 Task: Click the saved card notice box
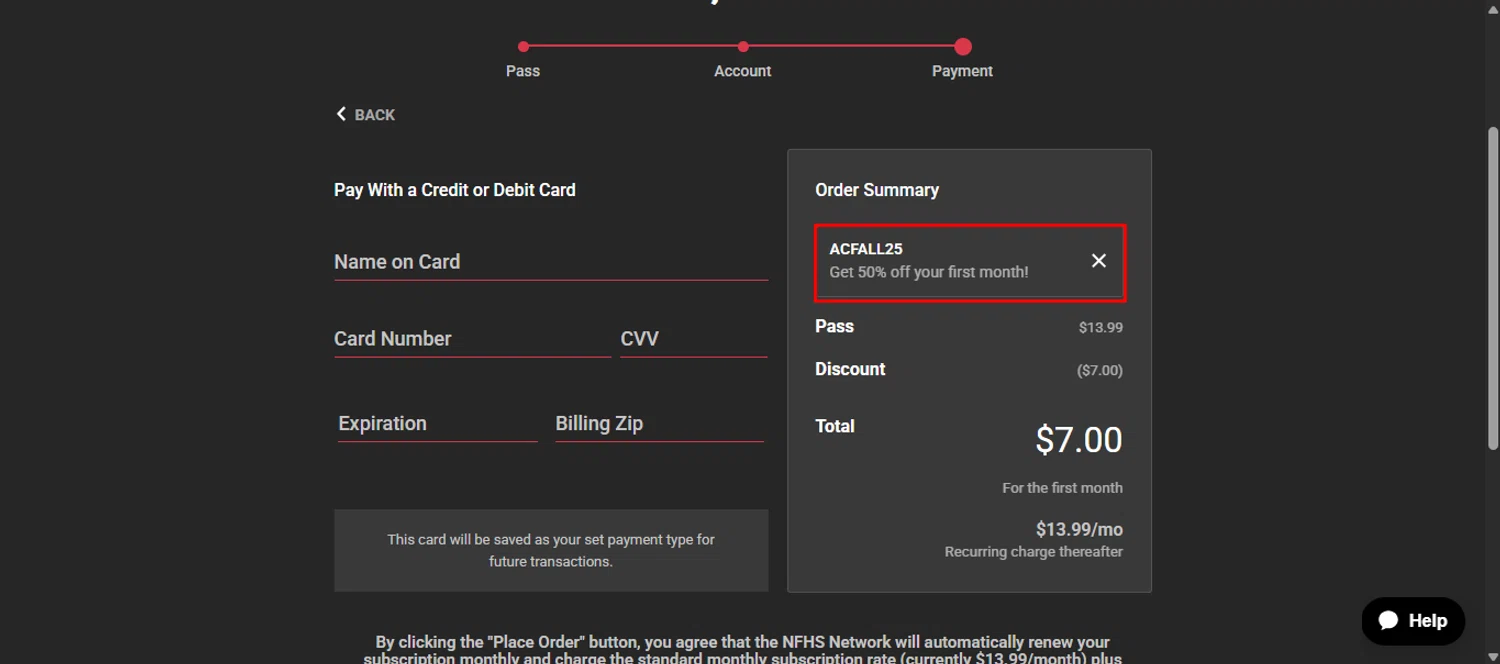(551, 550)
